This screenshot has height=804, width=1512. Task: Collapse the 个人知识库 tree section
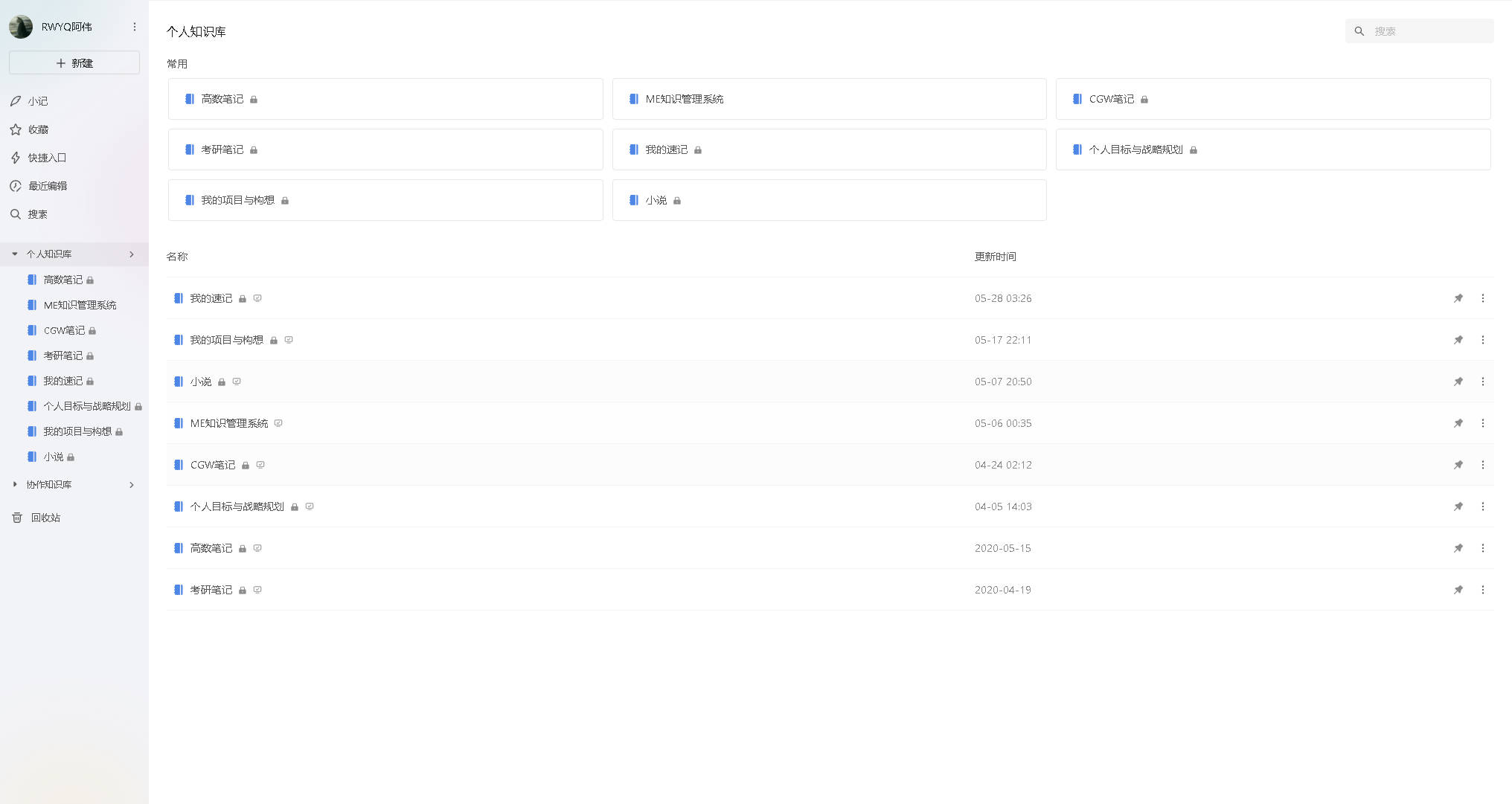click(14, 254)
